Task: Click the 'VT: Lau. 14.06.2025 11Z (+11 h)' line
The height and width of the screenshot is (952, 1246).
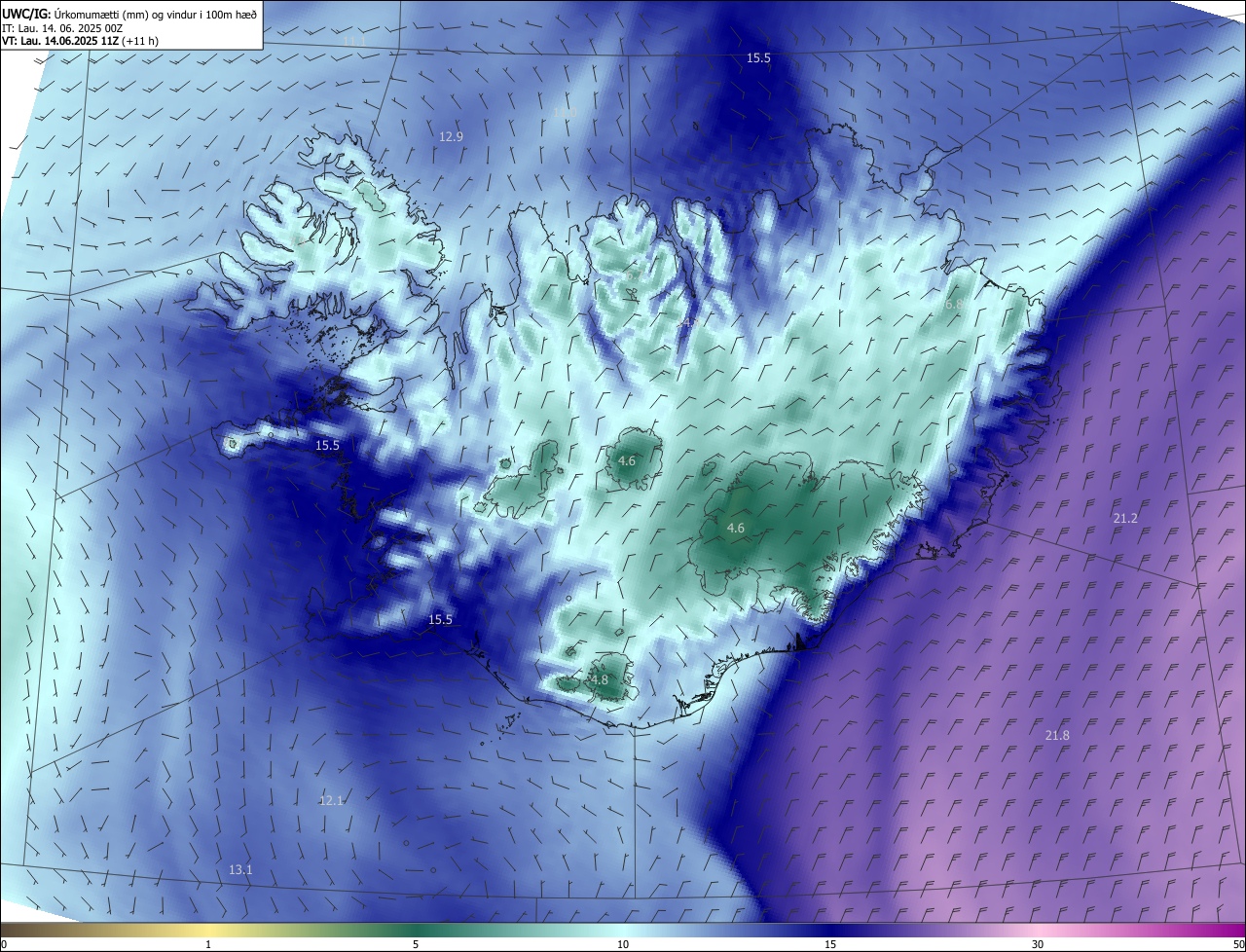Action: click(x=80, y=41)
